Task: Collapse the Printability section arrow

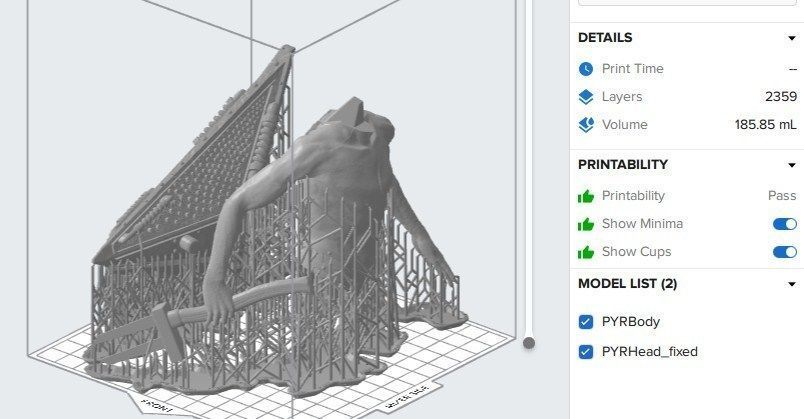Action: (x=792, y=165)
